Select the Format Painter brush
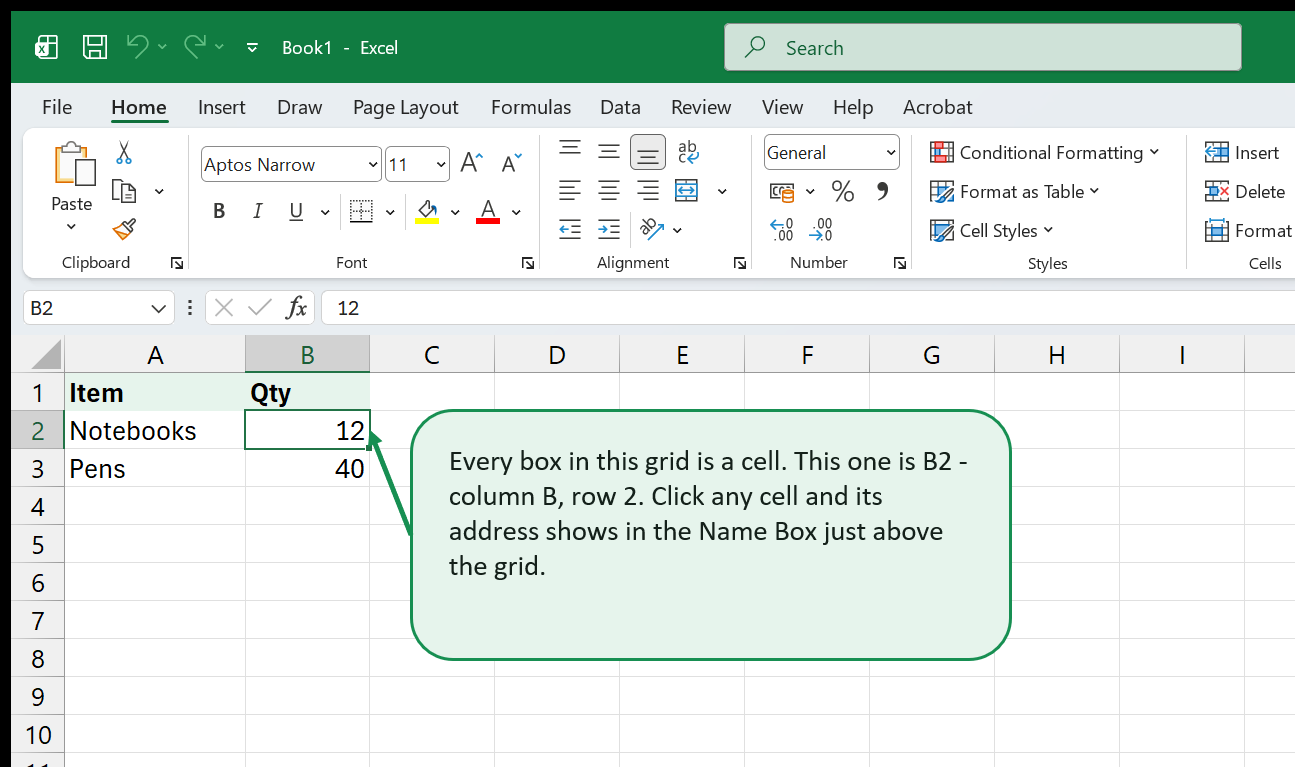Viewport: 1295px width, 767px height. point(124,230)
